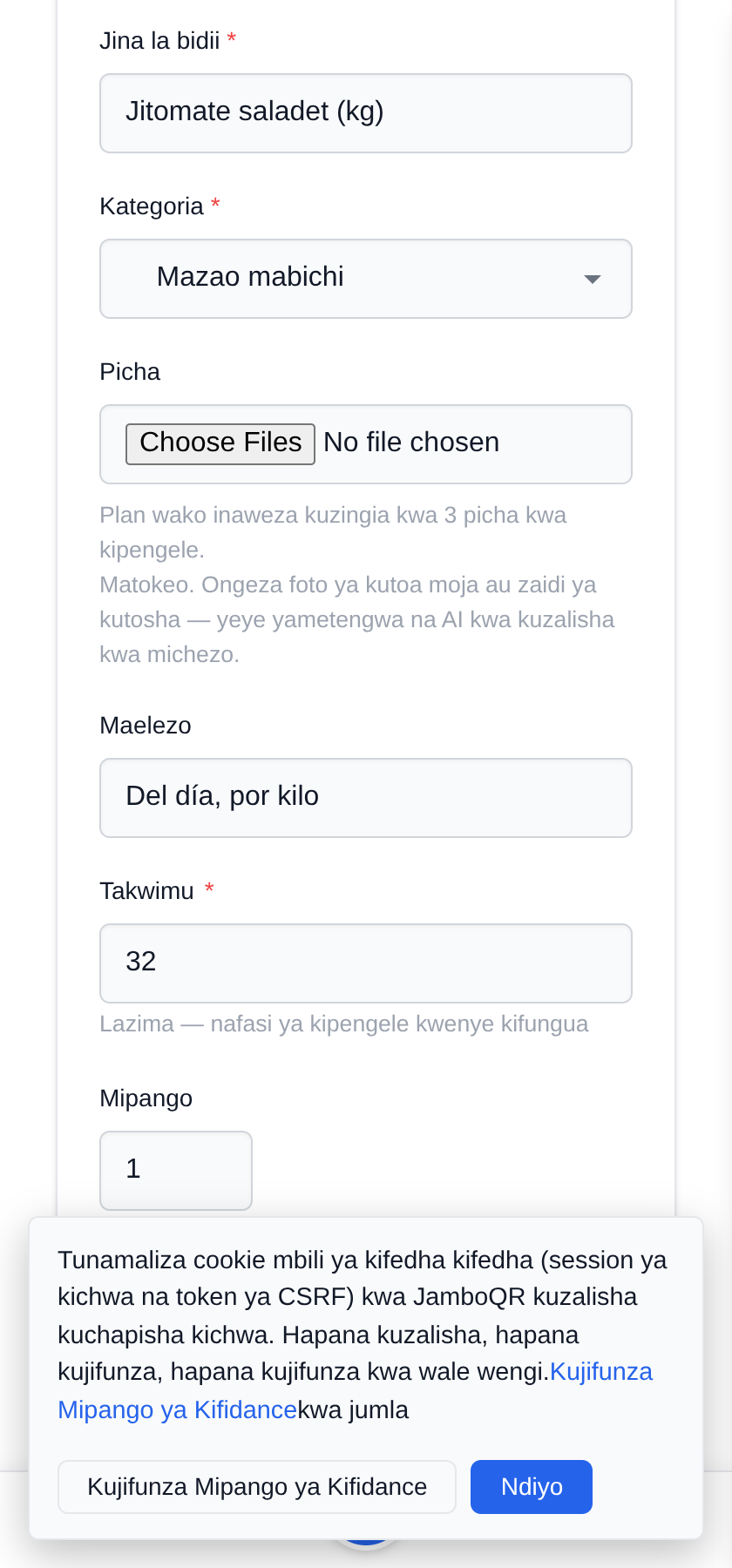Click the 'Takwimu' required label
This screenshot has height=1568, width=732.
pos(147,891)
